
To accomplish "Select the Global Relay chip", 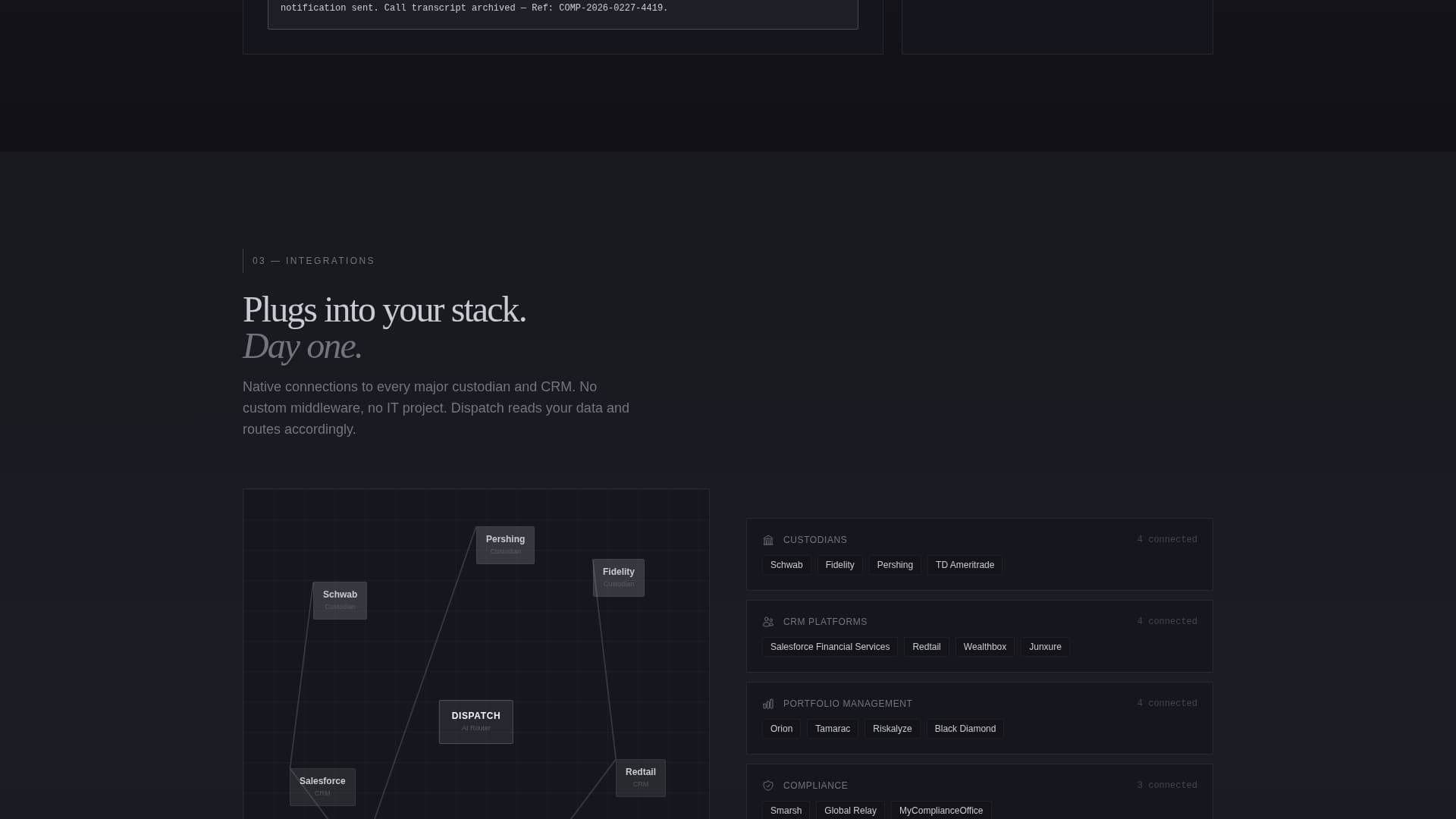I will [x=850, y=811].
